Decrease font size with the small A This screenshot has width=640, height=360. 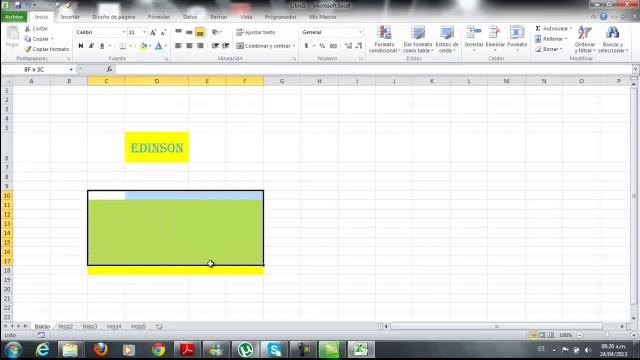(x=163, y=32)
